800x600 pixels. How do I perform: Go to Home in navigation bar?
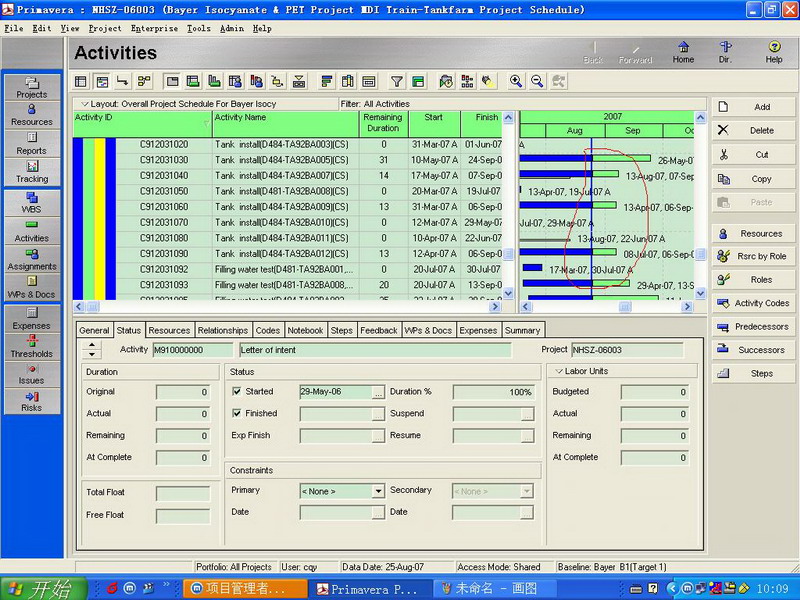[x=683, y=53]
